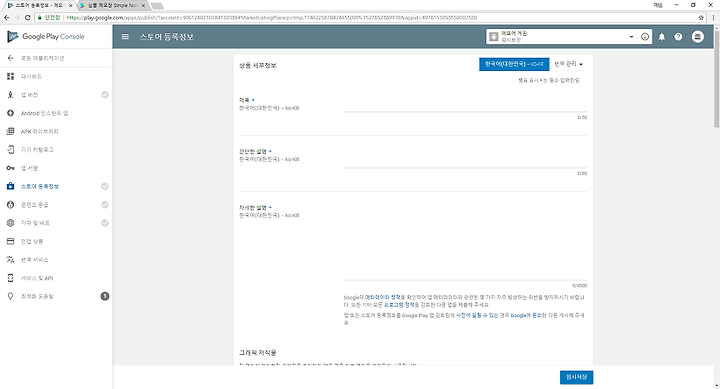Open pricing and distribution globe icon
This screenshot has height=389, width=720.
click(11, 223)
